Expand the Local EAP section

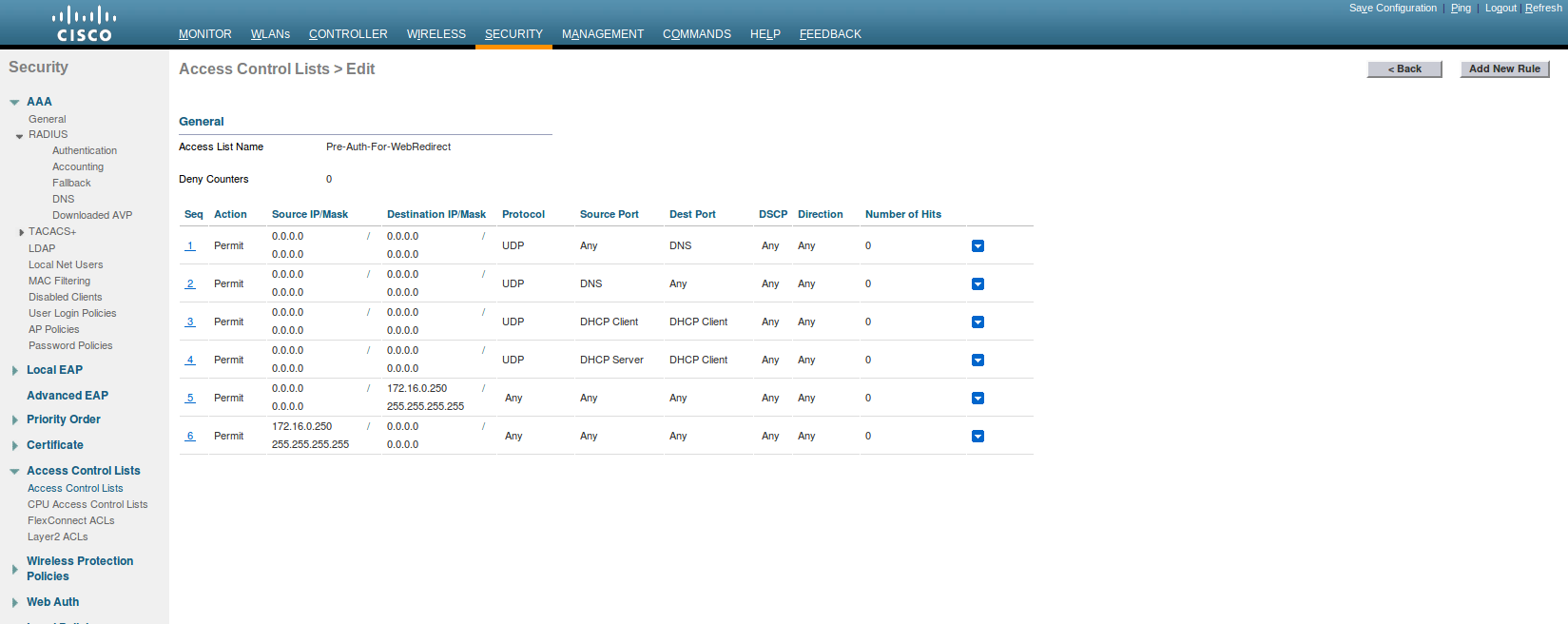click(x=14, y=371)
